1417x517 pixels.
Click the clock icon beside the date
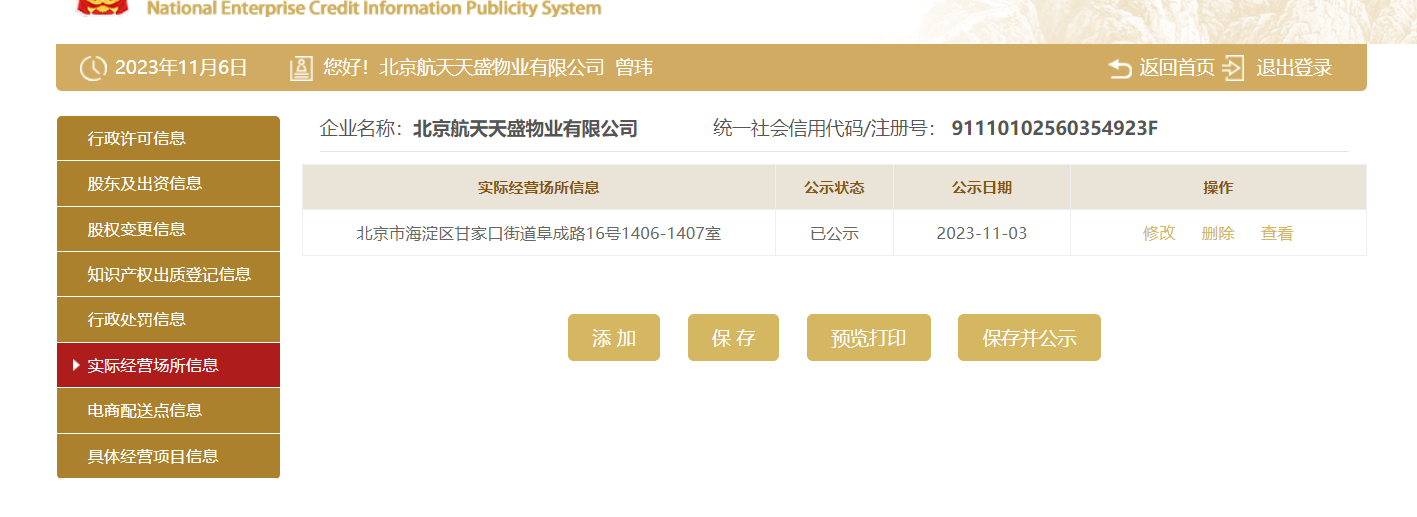click(x=93, y=68)
